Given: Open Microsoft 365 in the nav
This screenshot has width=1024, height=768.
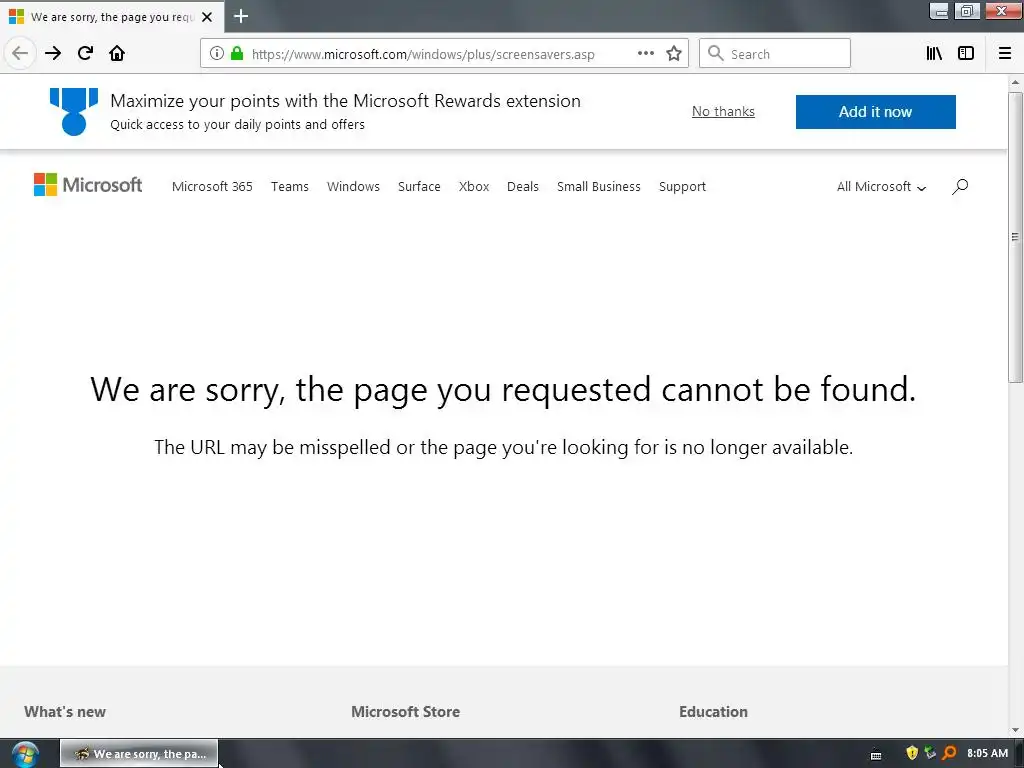Looking at the screenshot, I should coord(212,187).
